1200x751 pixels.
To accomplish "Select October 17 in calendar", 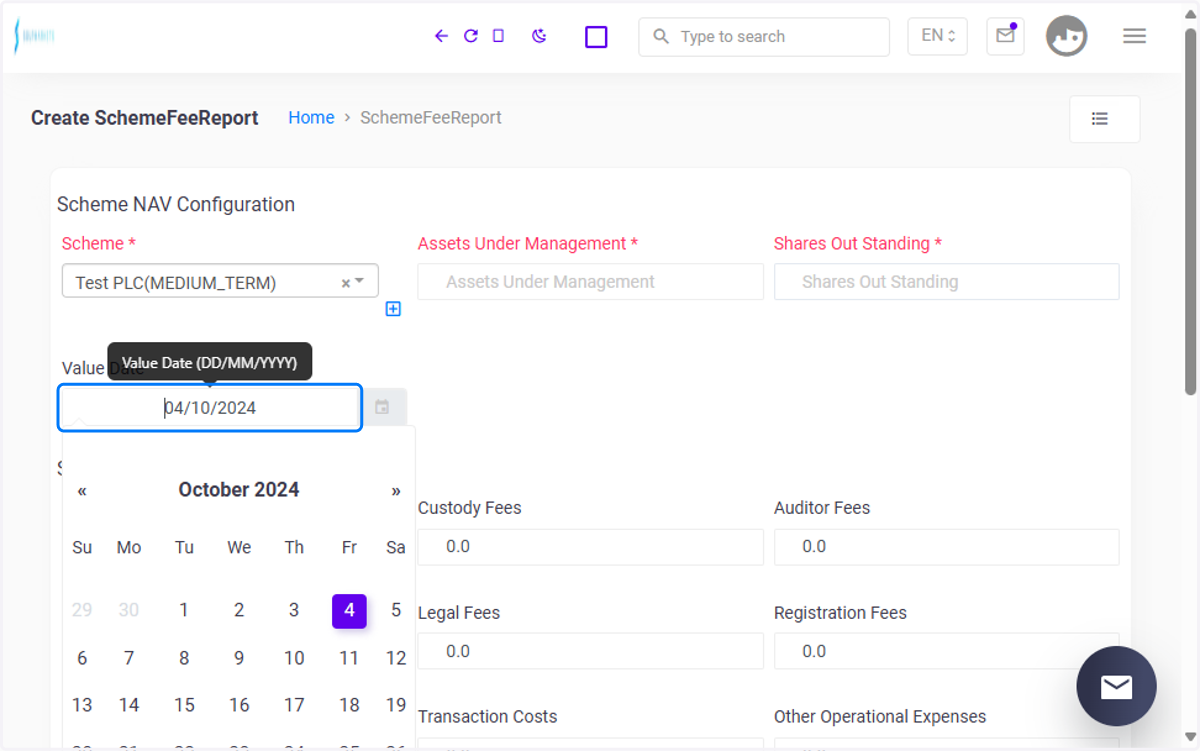I will click(294, 705).
